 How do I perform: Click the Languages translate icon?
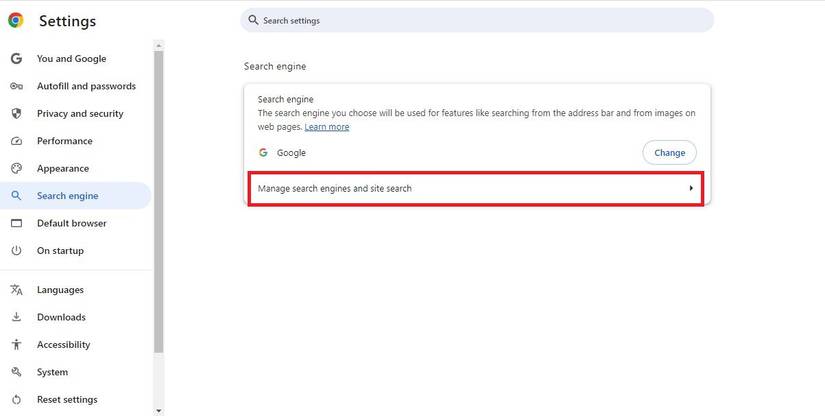(16, 290)
